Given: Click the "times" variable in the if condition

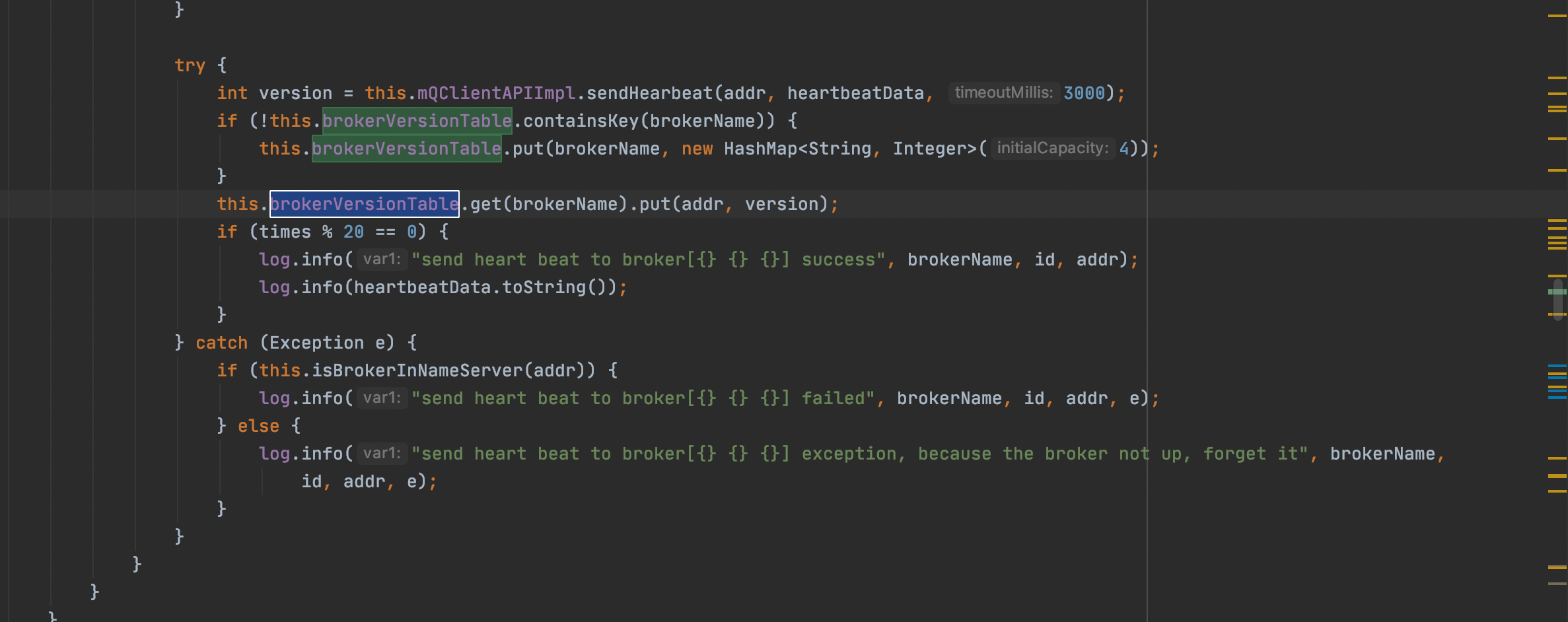Looking at the screenshot, I should point(285,232).
